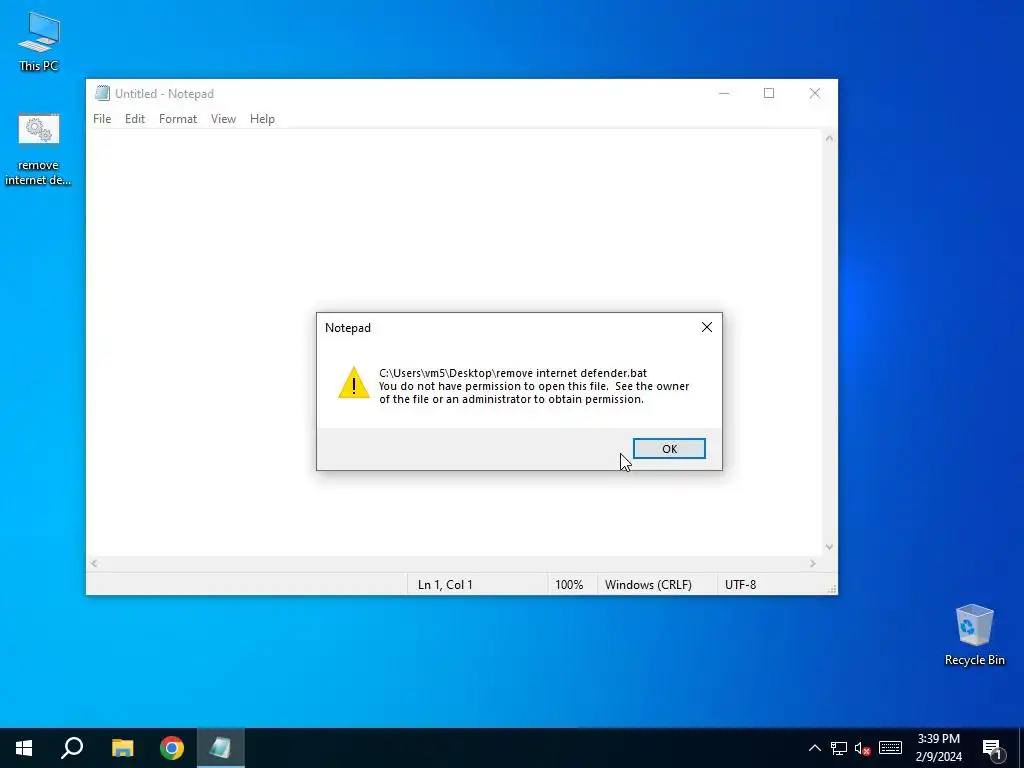Open the touch keyboard from tray
This screenshot has height=768, width=1024.
point(890,748)
